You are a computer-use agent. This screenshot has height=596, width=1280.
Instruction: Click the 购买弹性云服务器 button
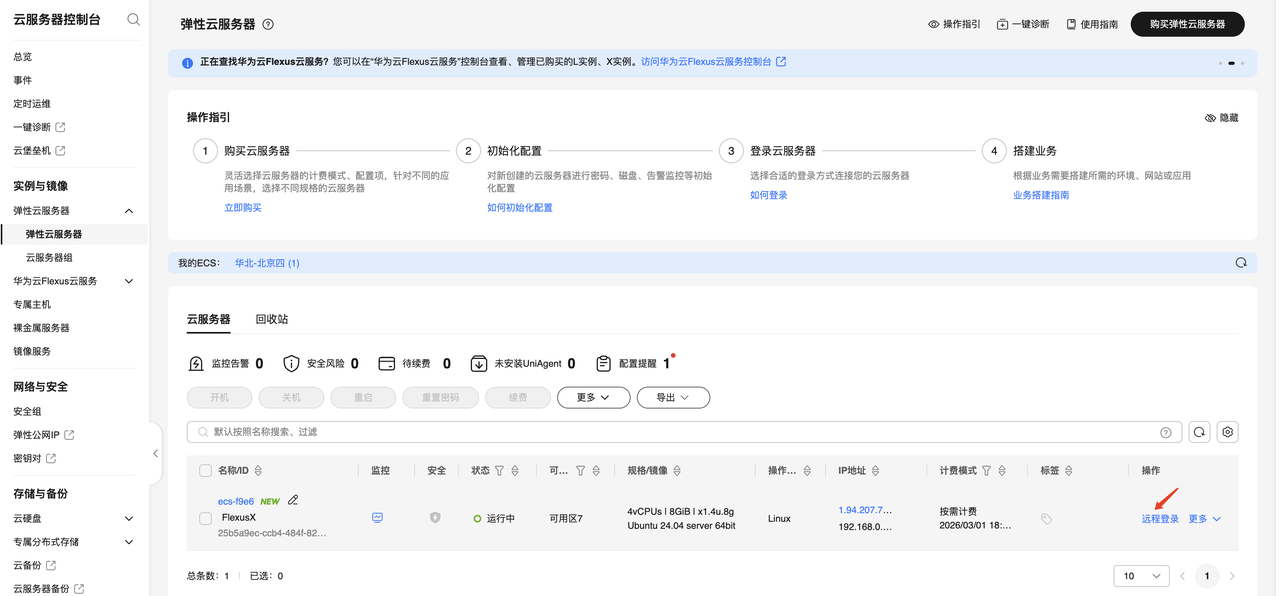pyautogui.click(x=1187, y=24)
